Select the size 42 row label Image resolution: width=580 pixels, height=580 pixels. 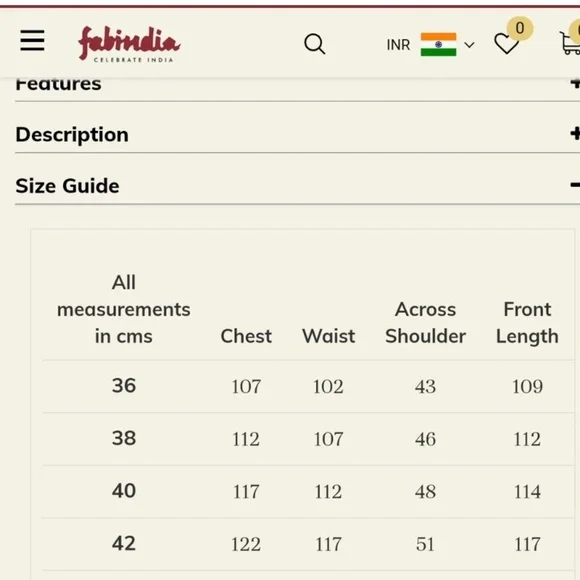[x=124, y=543]
